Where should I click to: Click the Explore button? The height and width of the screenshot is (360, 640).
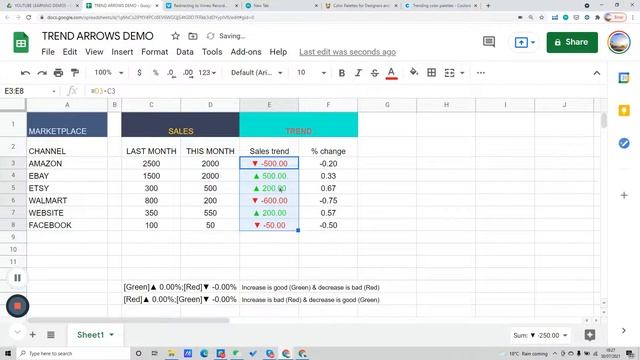click(589, 335)
